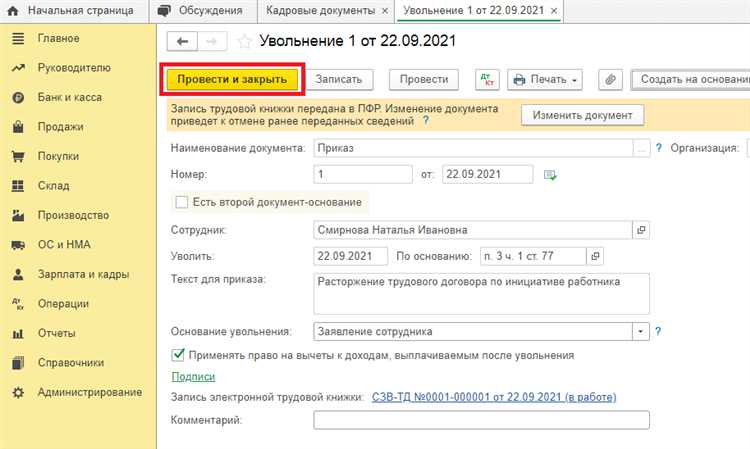Click По основанию field
This screenshot has height=449, width=750.
pyautogui.click(x=533, y=256)
